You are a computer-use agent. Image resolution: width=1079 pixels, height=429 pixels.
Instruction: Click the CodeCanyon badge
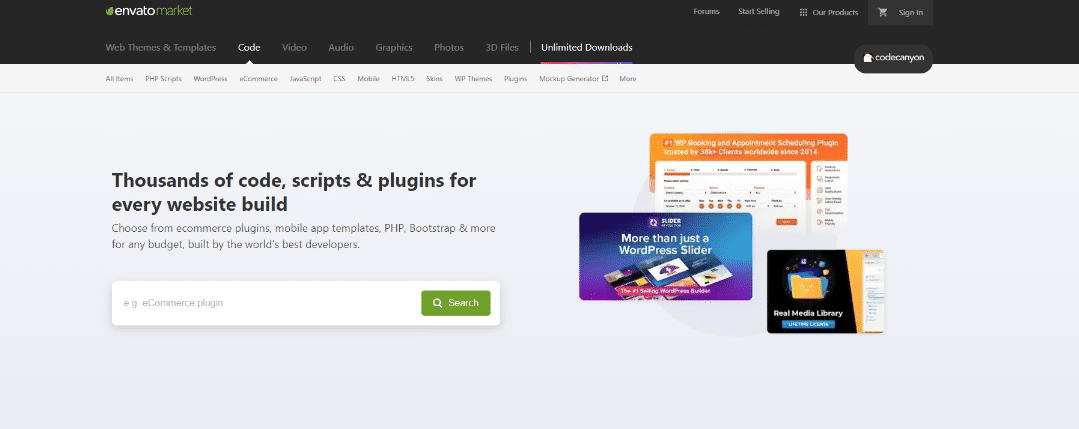click(893, 59)
